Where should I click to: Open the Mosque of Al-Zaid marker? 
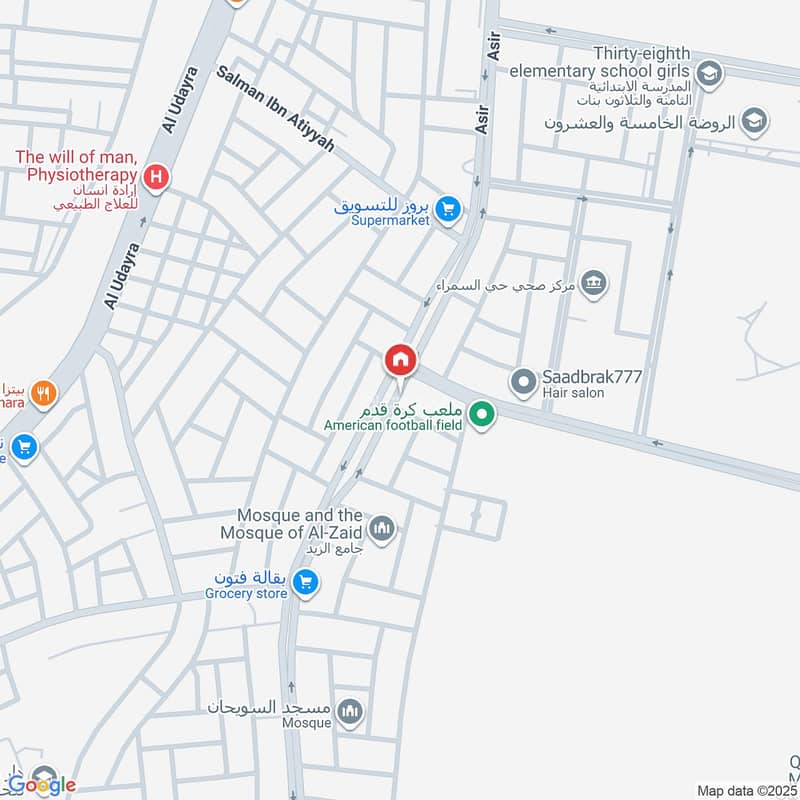[382, 529]
